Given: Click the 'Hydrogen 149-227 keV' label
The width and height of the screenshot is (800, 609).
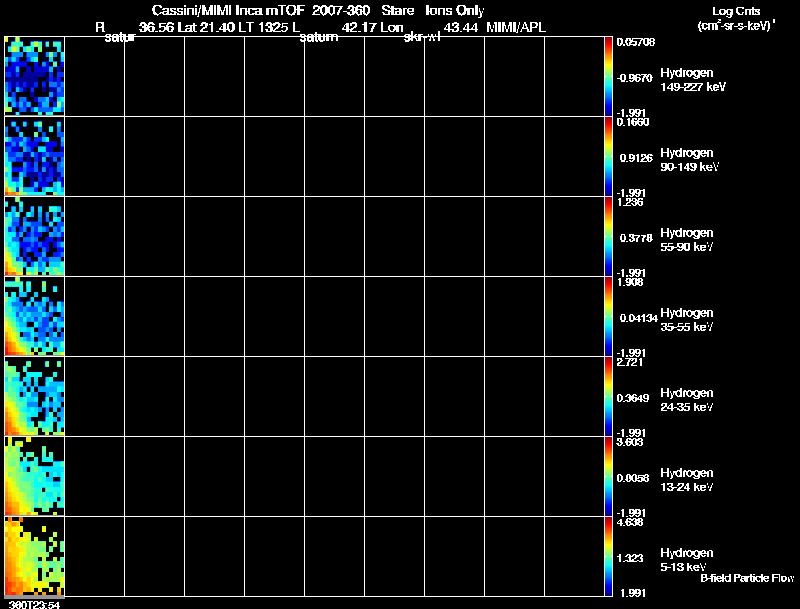Looking at the screenshot, I should click(692, 80).
